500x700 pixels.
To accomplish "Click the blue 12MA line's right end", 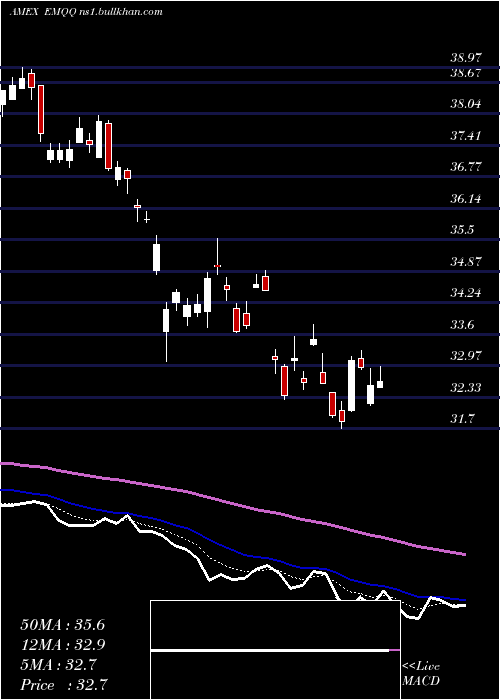I will [x=464, y=600].
